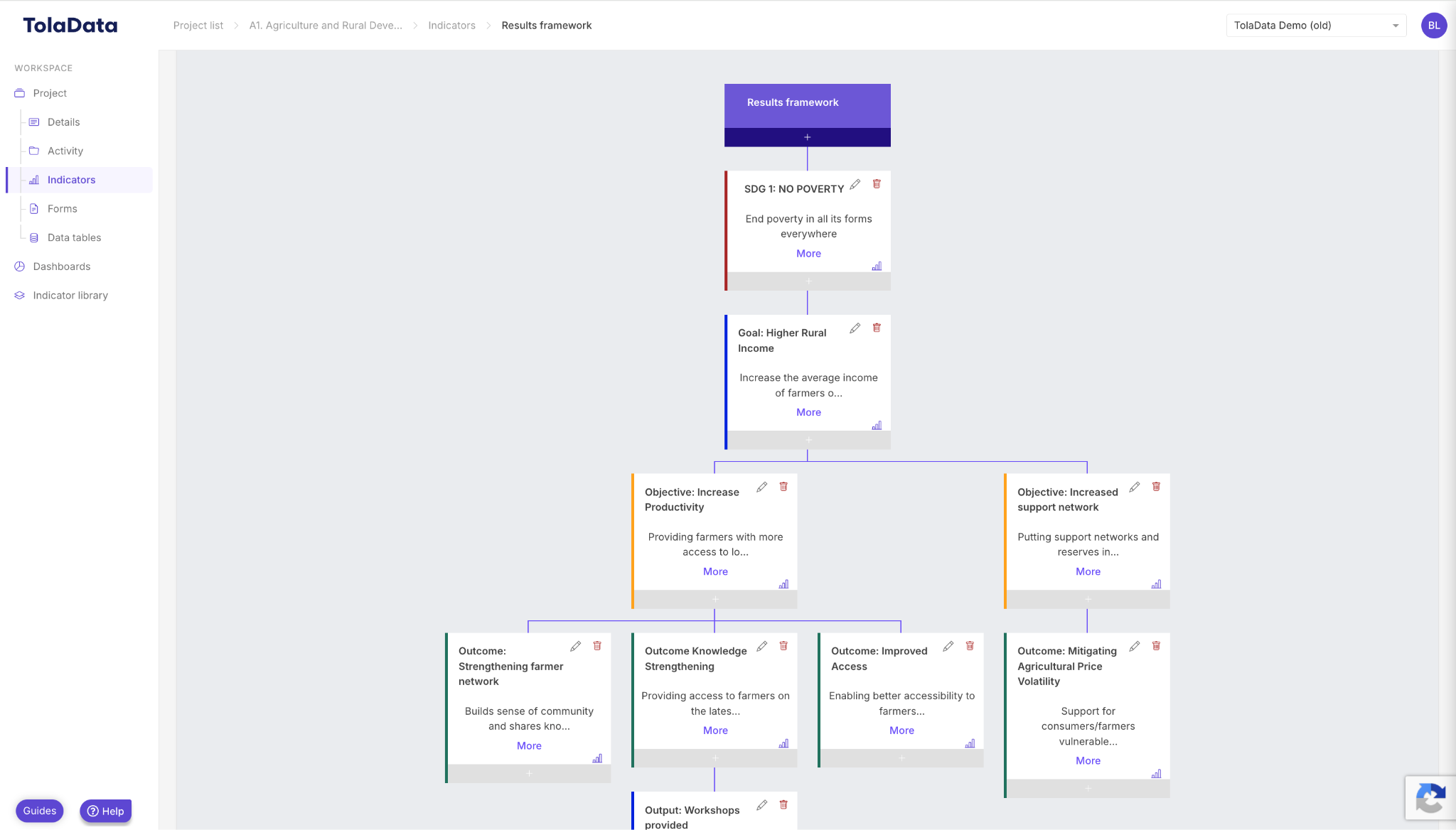Open the BL user avatar menu
The height and width of the screenshot is (830, 1456).
[x=1434, y=26]
